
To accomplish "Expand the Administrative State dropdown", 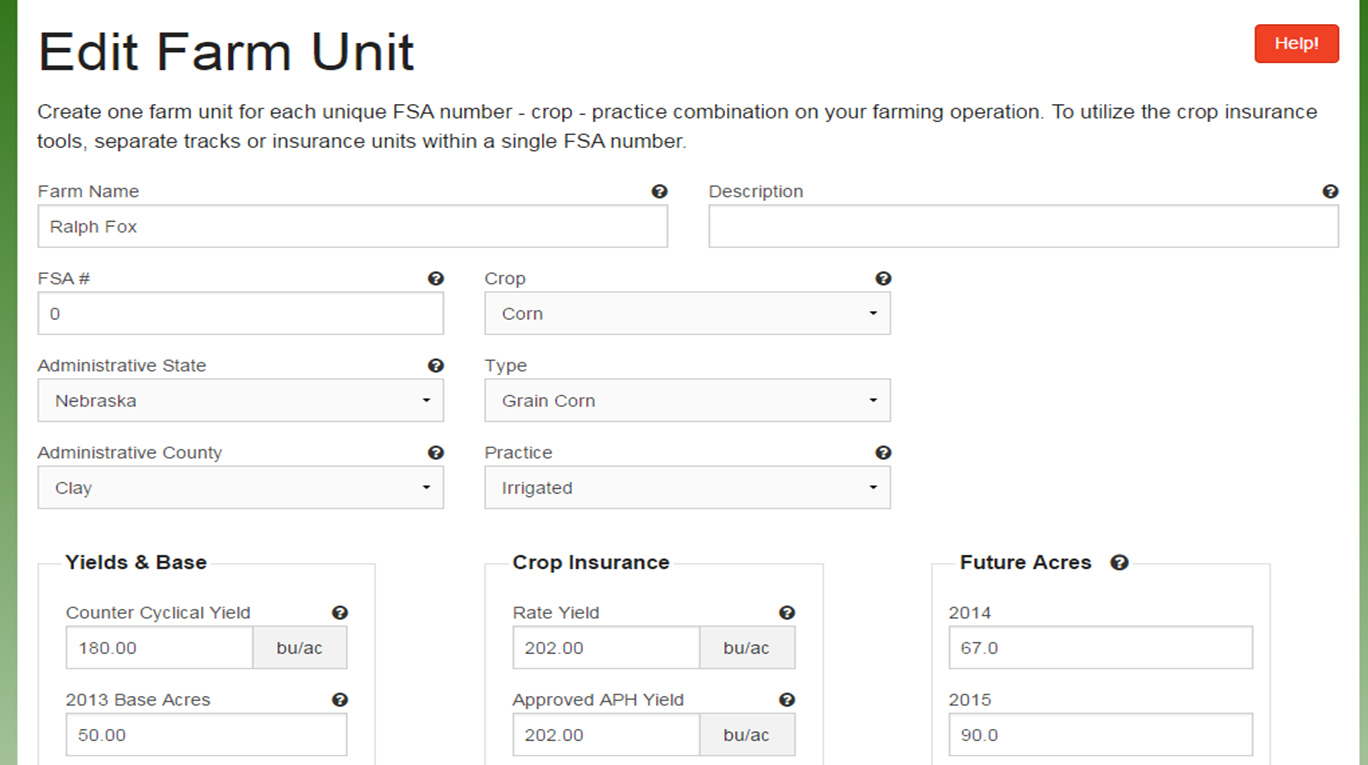I will tap(240, 401).
